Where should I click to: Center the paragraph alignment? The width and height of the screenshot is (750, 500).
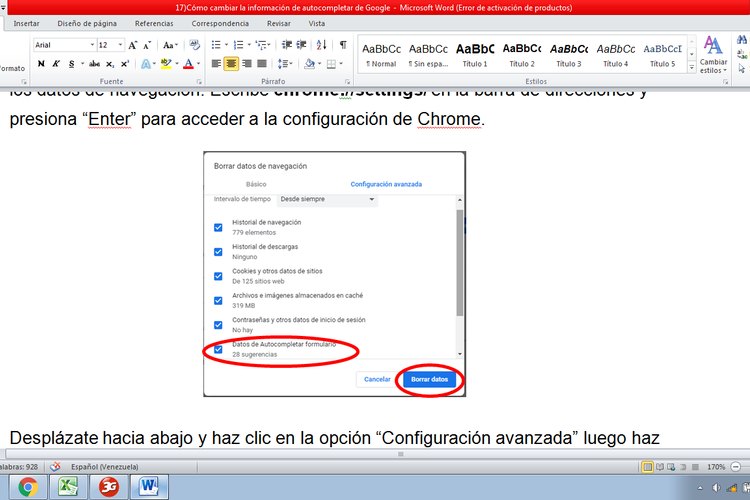click(231, 64)
